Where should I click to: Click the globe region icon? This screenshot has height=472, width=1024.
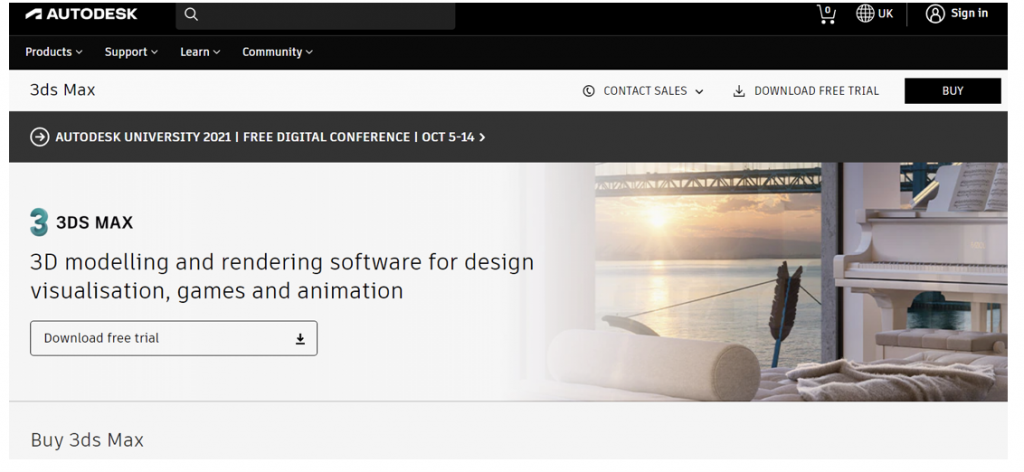(x=865, y=14)
